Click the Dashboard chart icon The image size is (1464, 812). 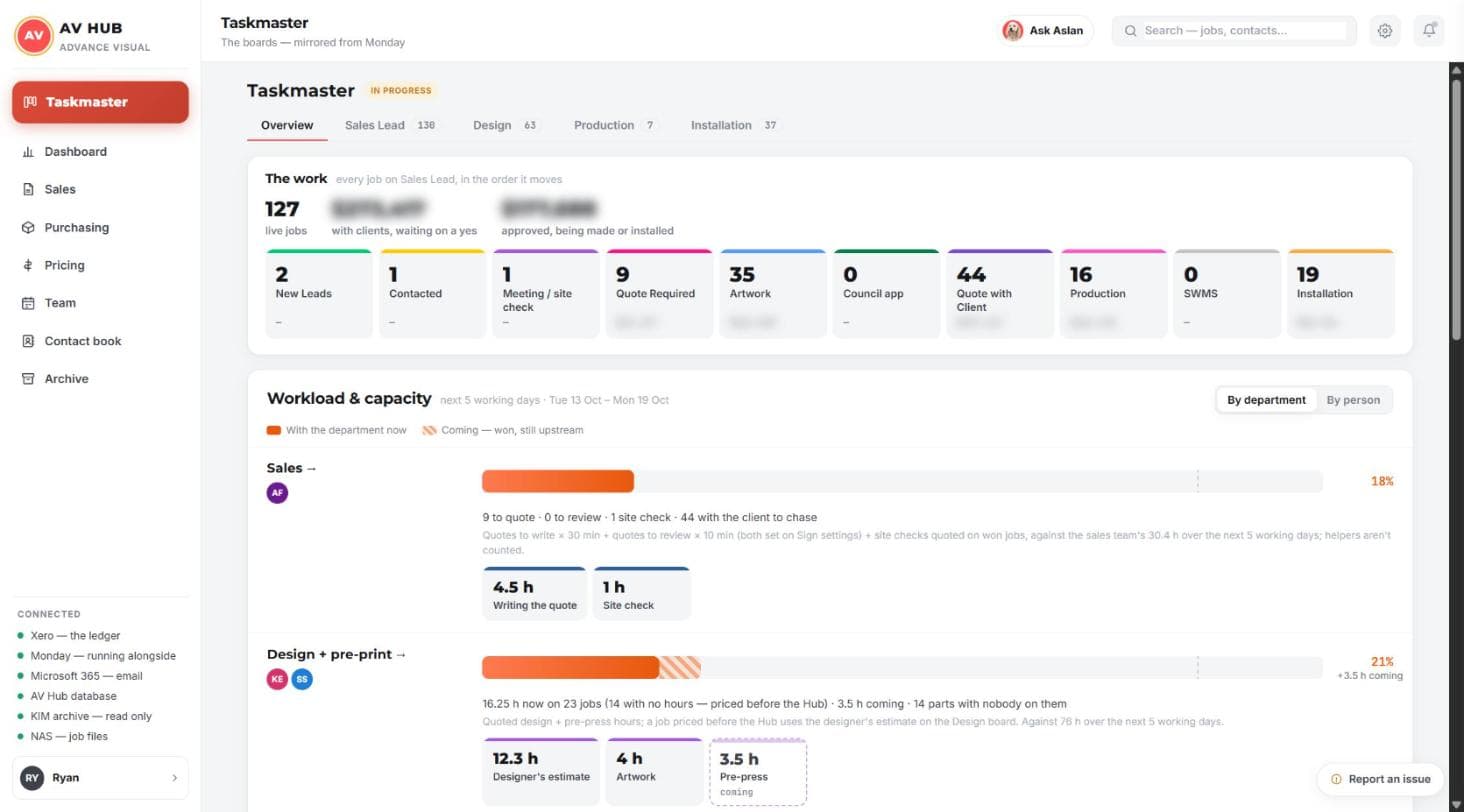[28, 152]
